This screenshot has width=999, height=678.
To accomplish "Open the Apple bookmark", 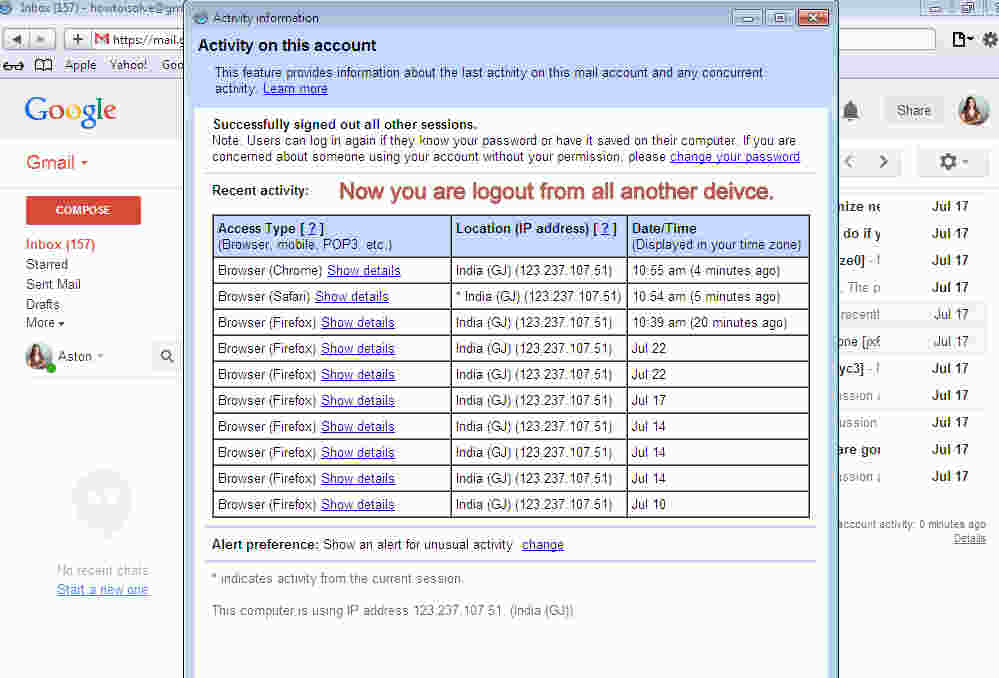I will 80,64.
